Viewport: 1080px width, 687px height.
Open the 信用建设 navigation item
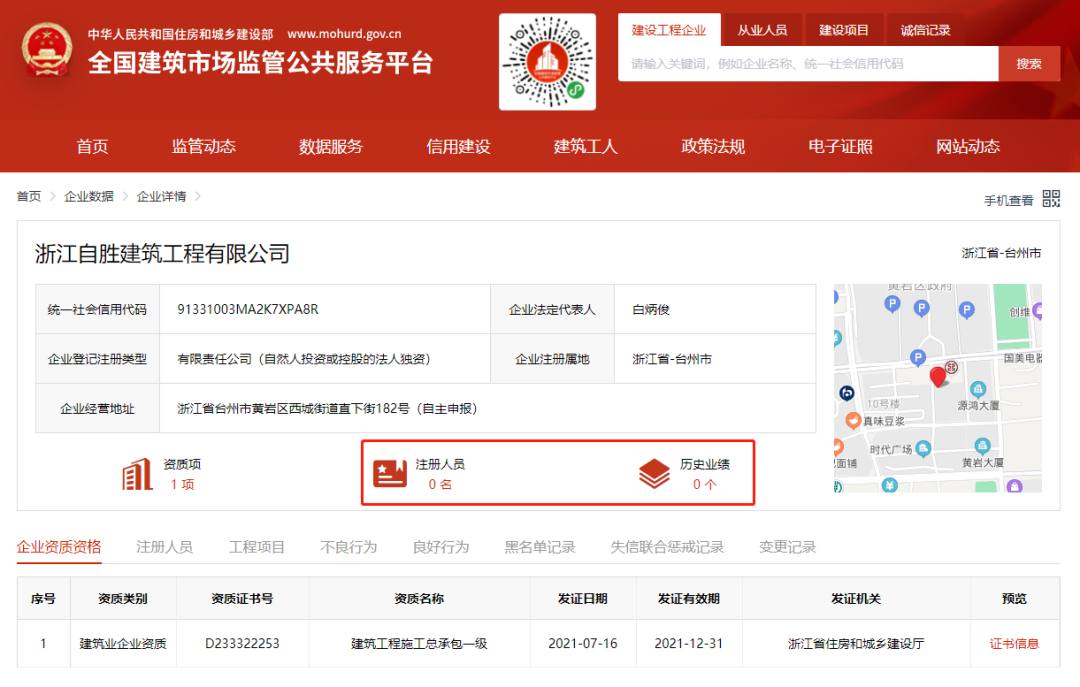click(458, 146)
